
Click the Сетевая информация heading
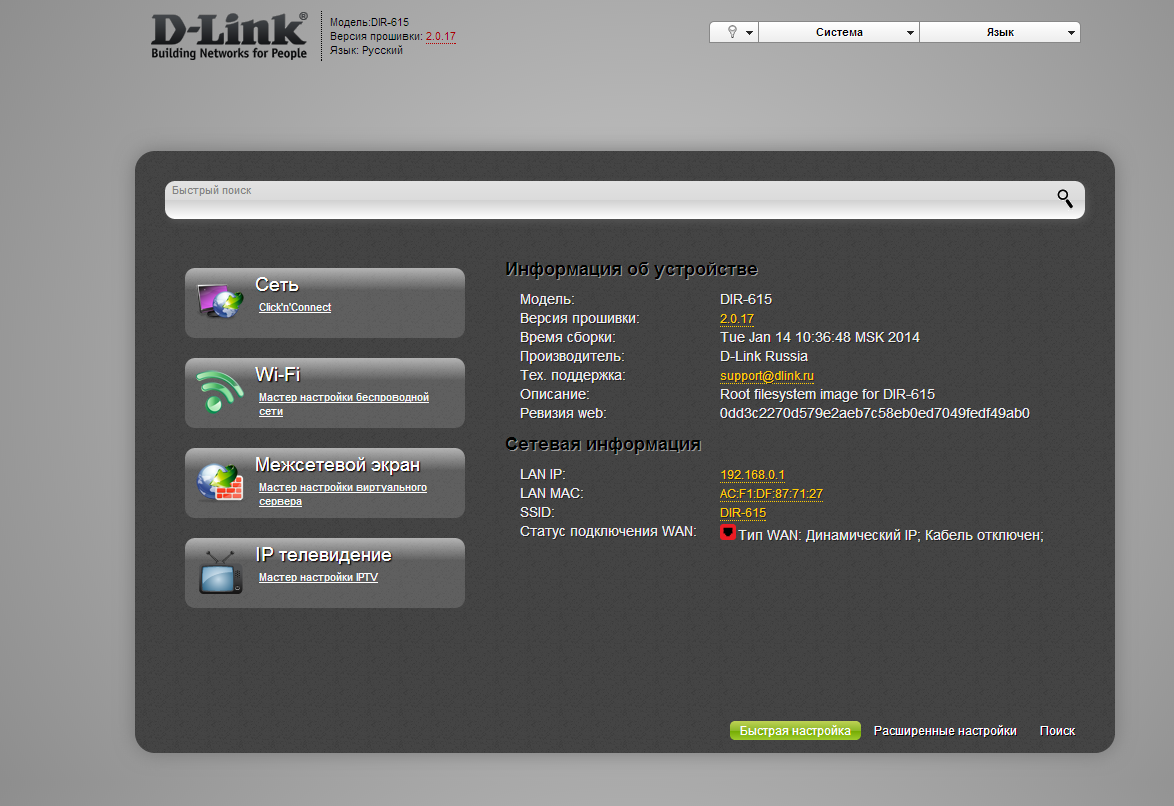[x=603, y=444]
